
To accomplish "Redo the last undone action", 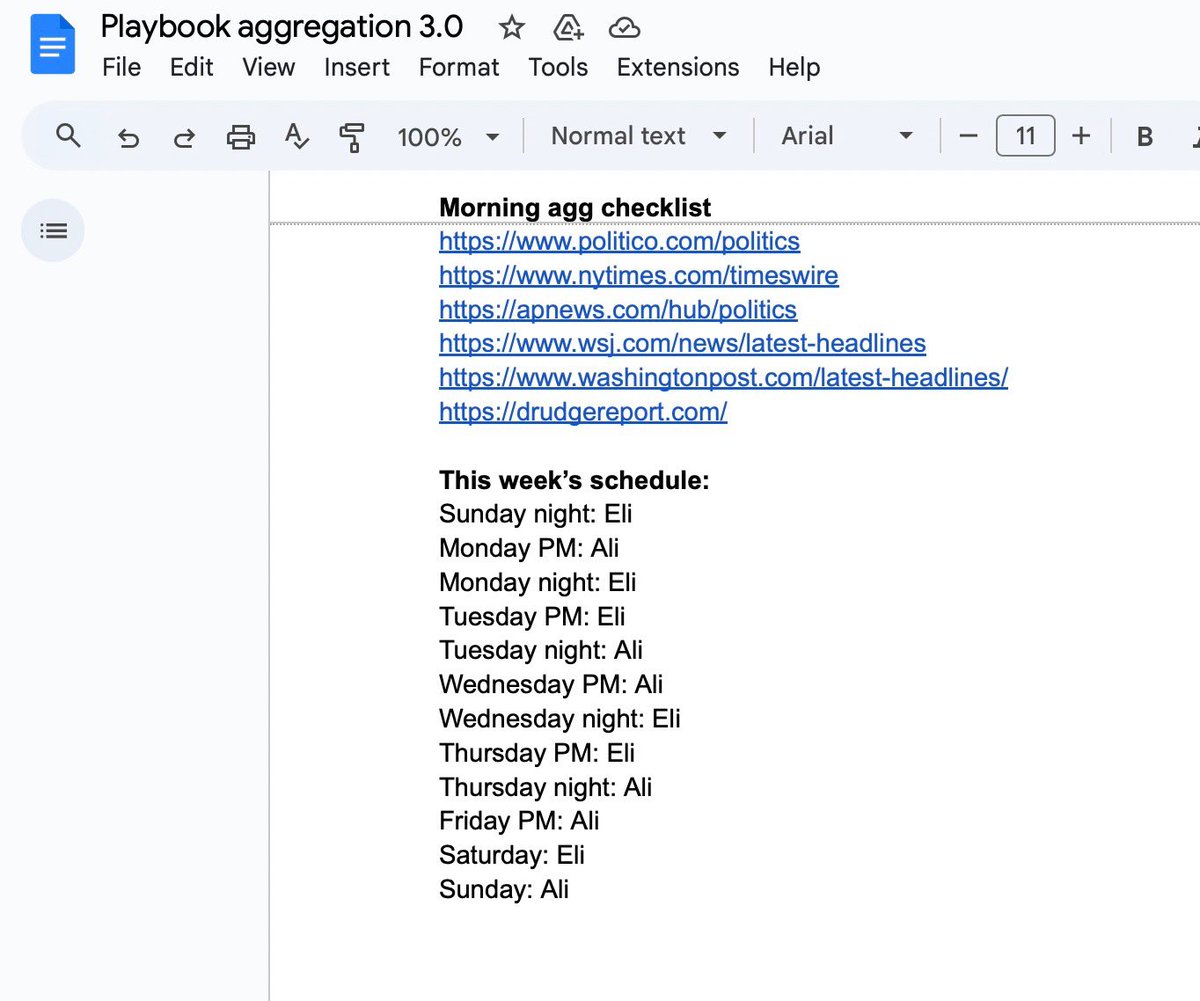I will tap(184, 137).
